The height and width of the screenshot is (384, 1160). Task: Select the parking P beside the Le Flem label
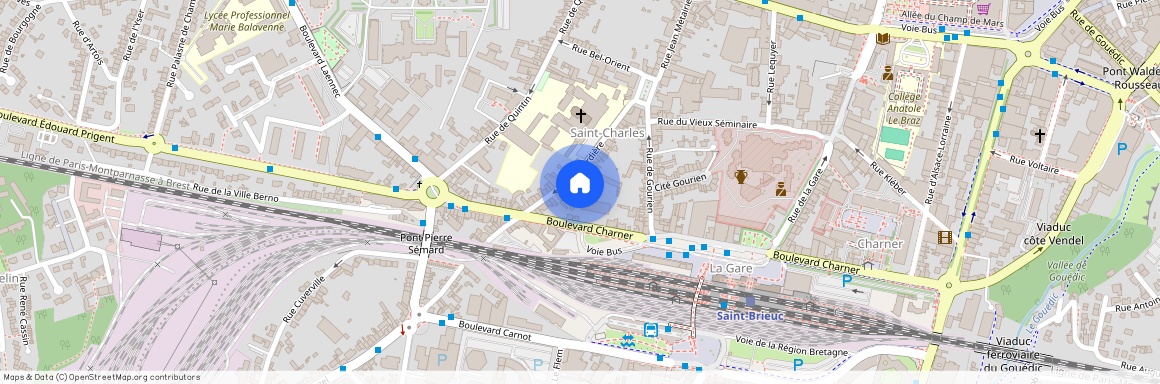[x=538, y=364]
